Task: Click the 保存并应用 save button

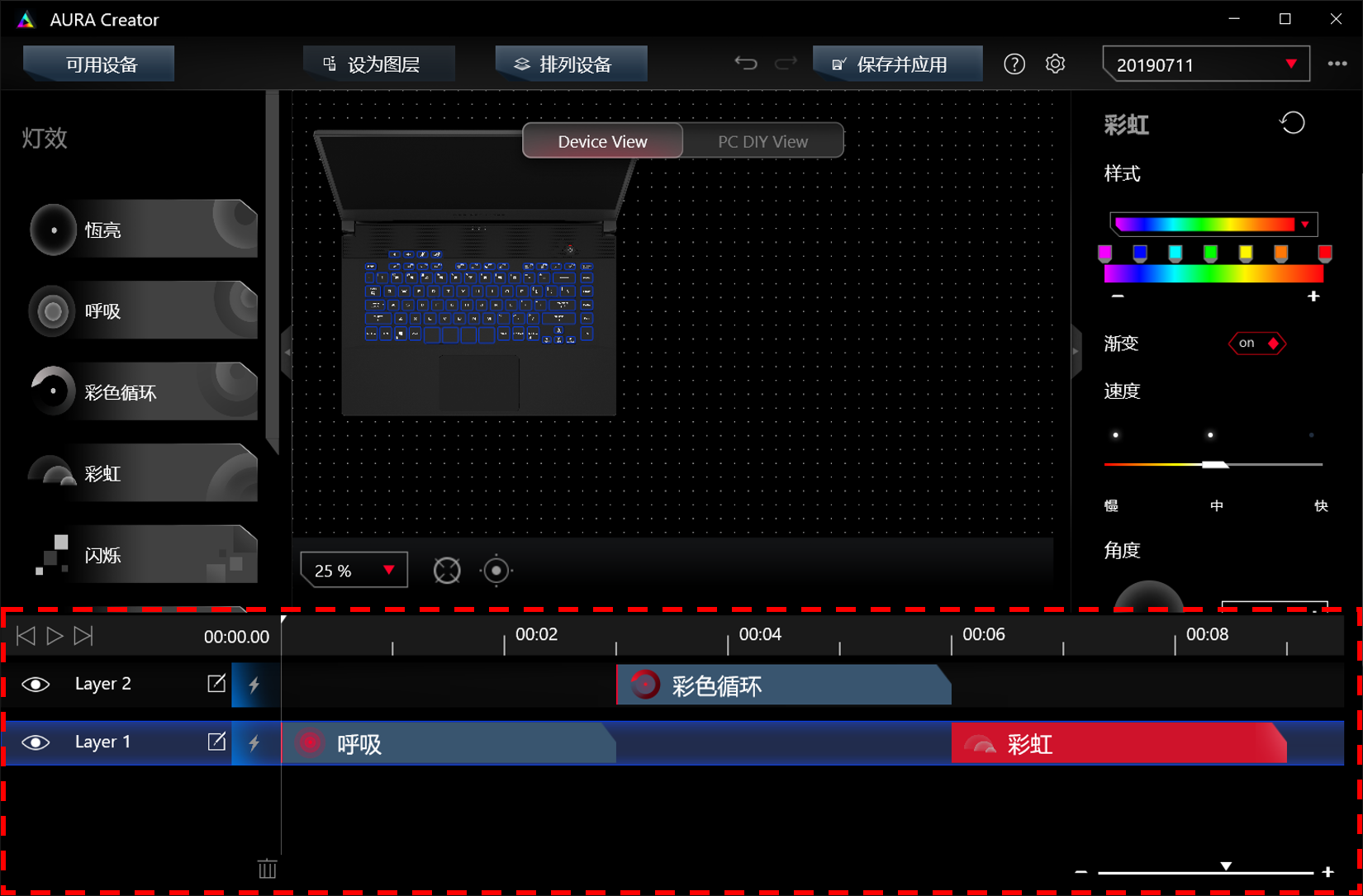Action: pyautogui.click(x=898, y=64)
